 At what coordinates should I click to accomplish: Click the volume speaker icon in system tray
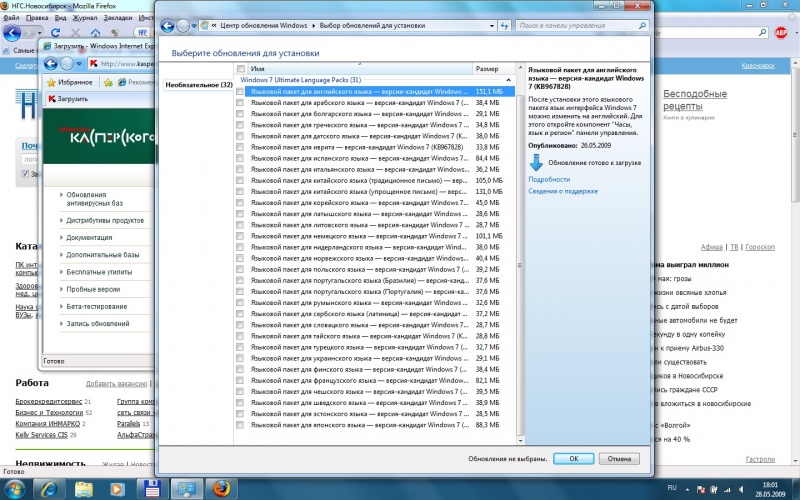[x=740, y=490]
